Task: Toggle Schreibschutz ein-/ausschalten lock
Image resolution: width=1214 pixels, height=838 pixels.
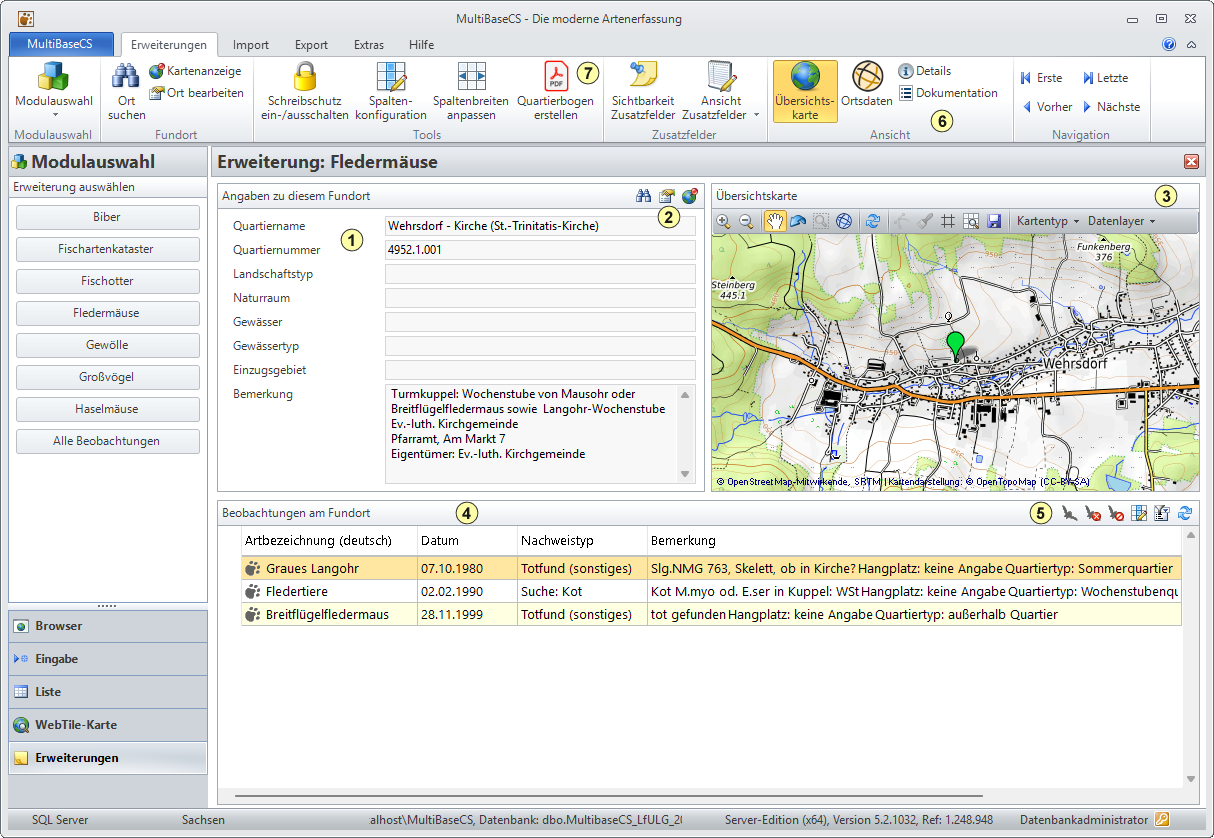Action: (306, 92)
